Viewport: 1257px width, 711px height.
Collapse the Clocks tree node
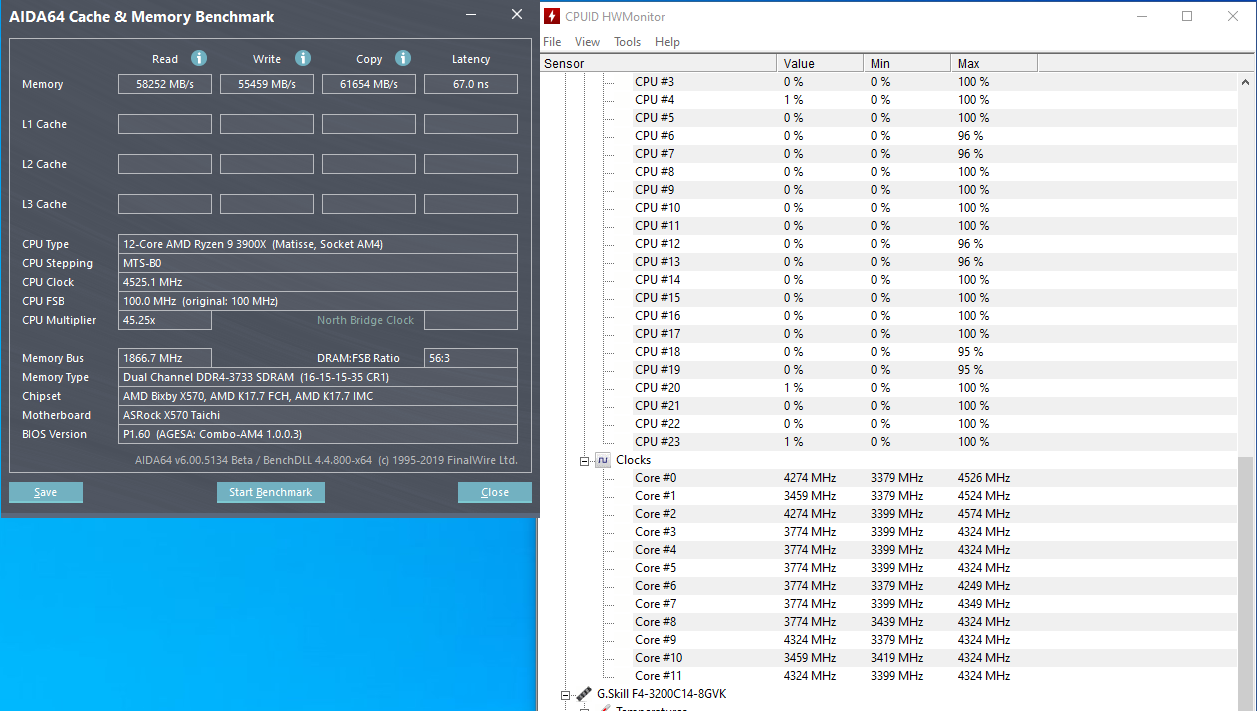585,460
